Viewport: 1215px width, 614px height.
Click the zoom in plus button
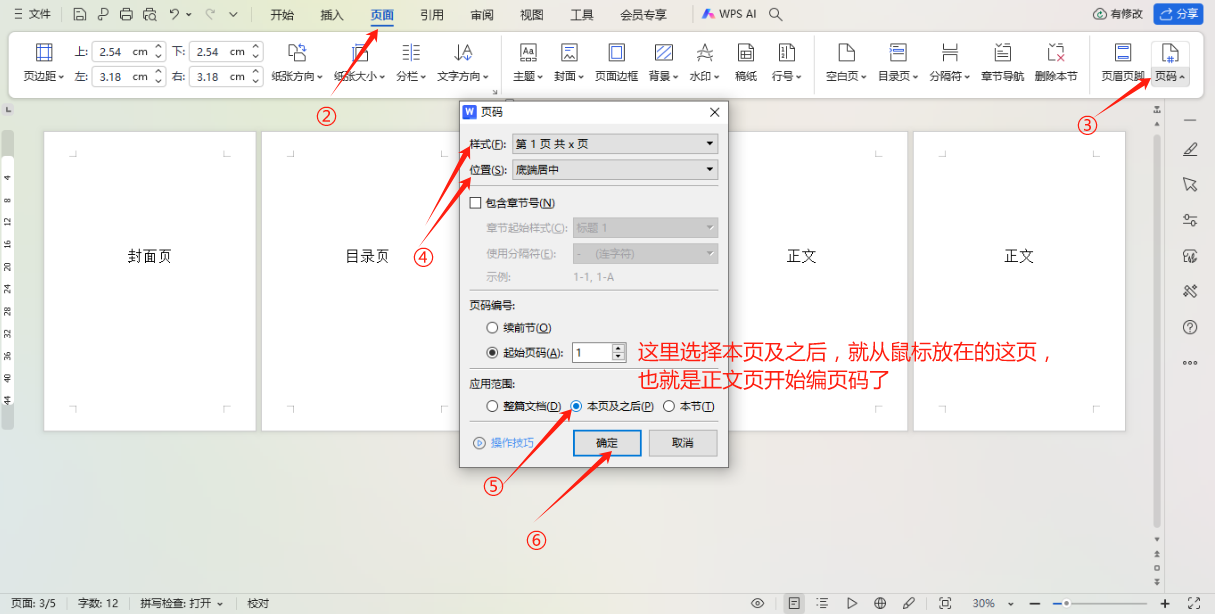click(1165, 603)
